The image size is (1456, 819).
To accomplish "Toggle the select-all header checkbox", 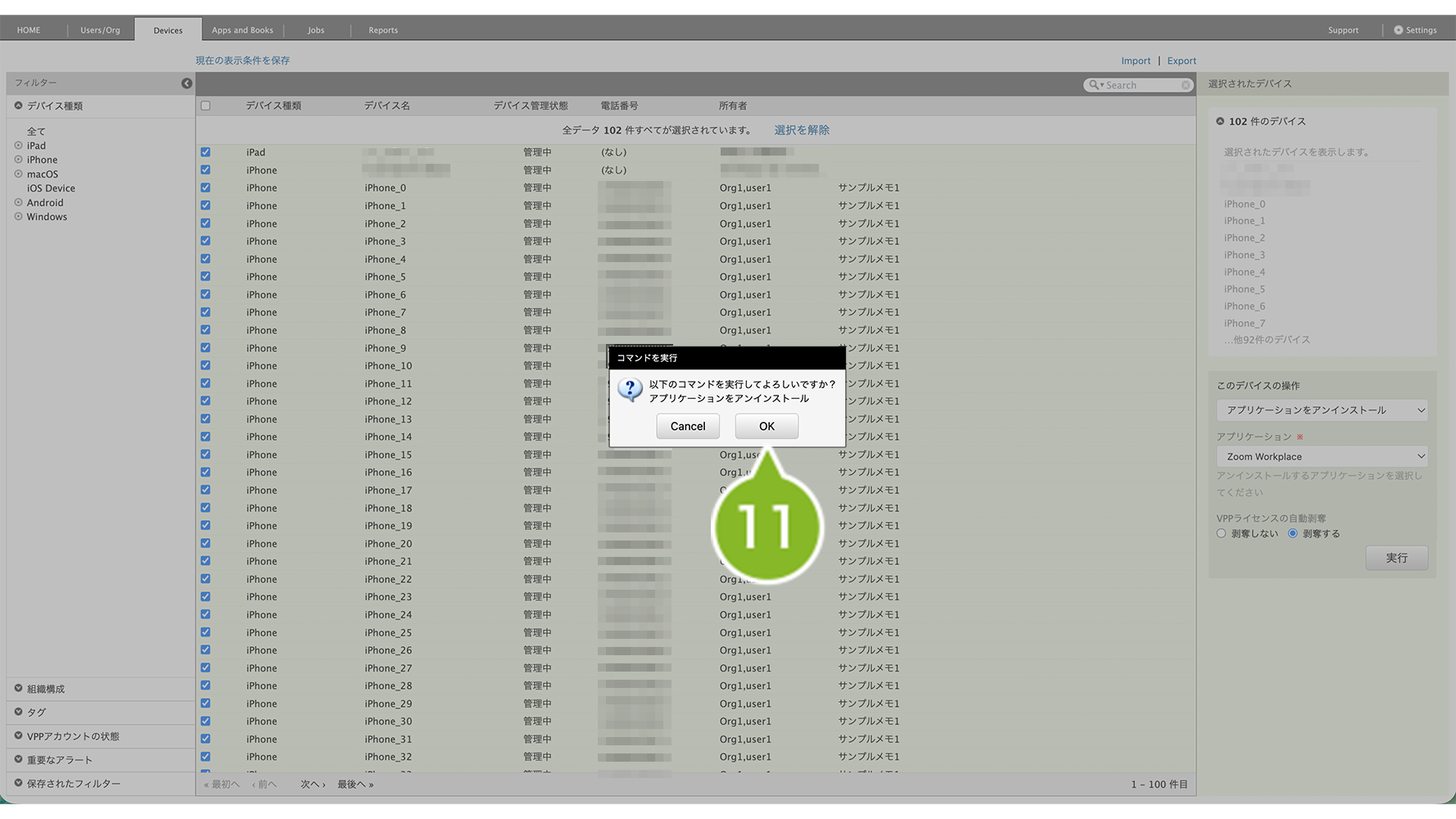I will (x=206, y=106).
